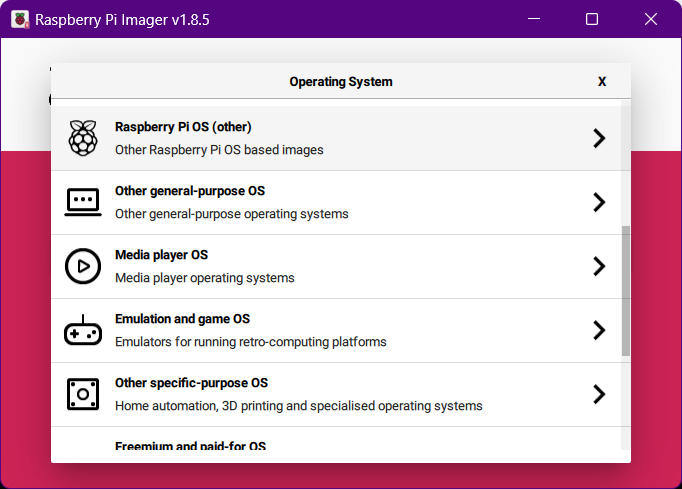This screenshot has height=489, width=682.
Task: Click description 'Media player operating systems'
Action: click(204, 278)
